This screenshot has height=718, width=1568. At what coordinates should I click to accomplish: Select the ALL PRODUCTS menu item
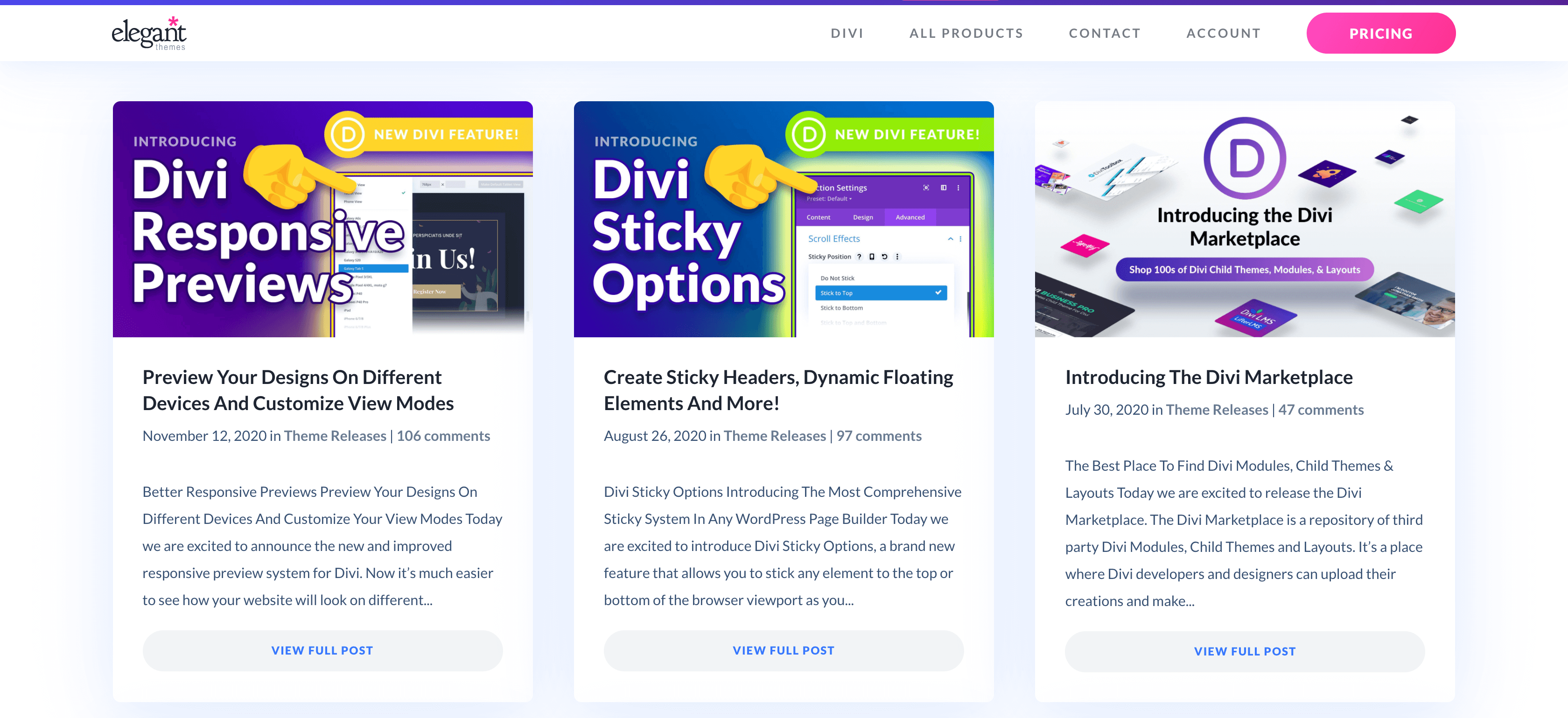click(x=966, y=33)
